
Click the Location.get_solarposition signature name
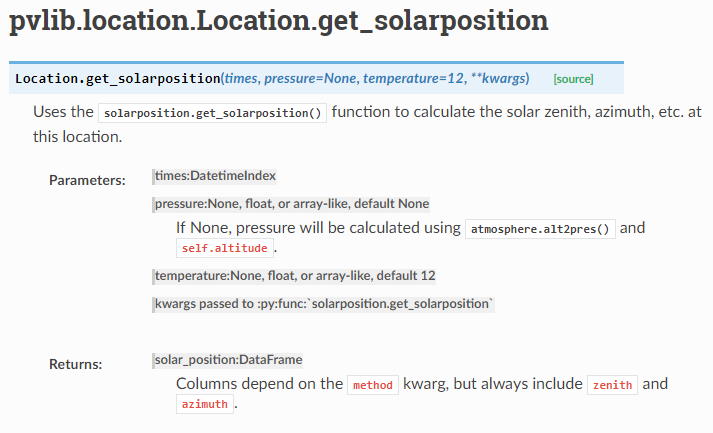click(x=118, y=78)
